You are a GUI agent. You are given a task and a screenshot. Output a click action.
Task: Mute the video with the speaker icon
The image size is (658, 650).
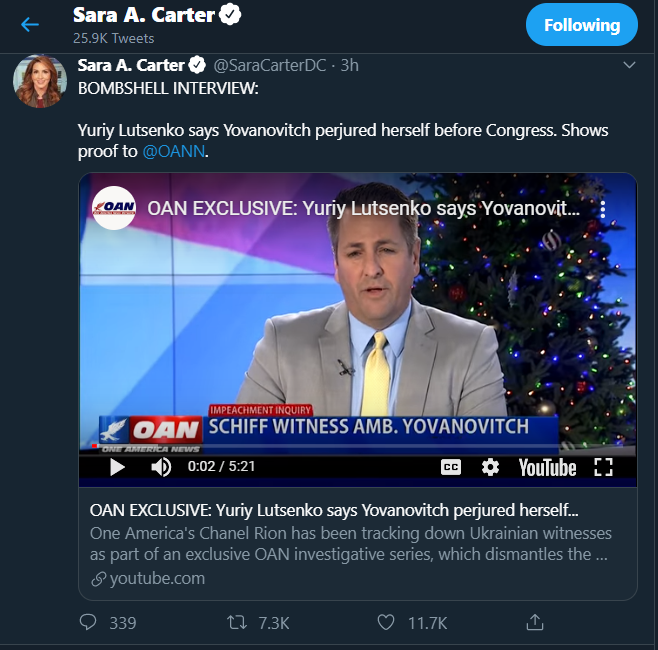[x=161, y=467]
